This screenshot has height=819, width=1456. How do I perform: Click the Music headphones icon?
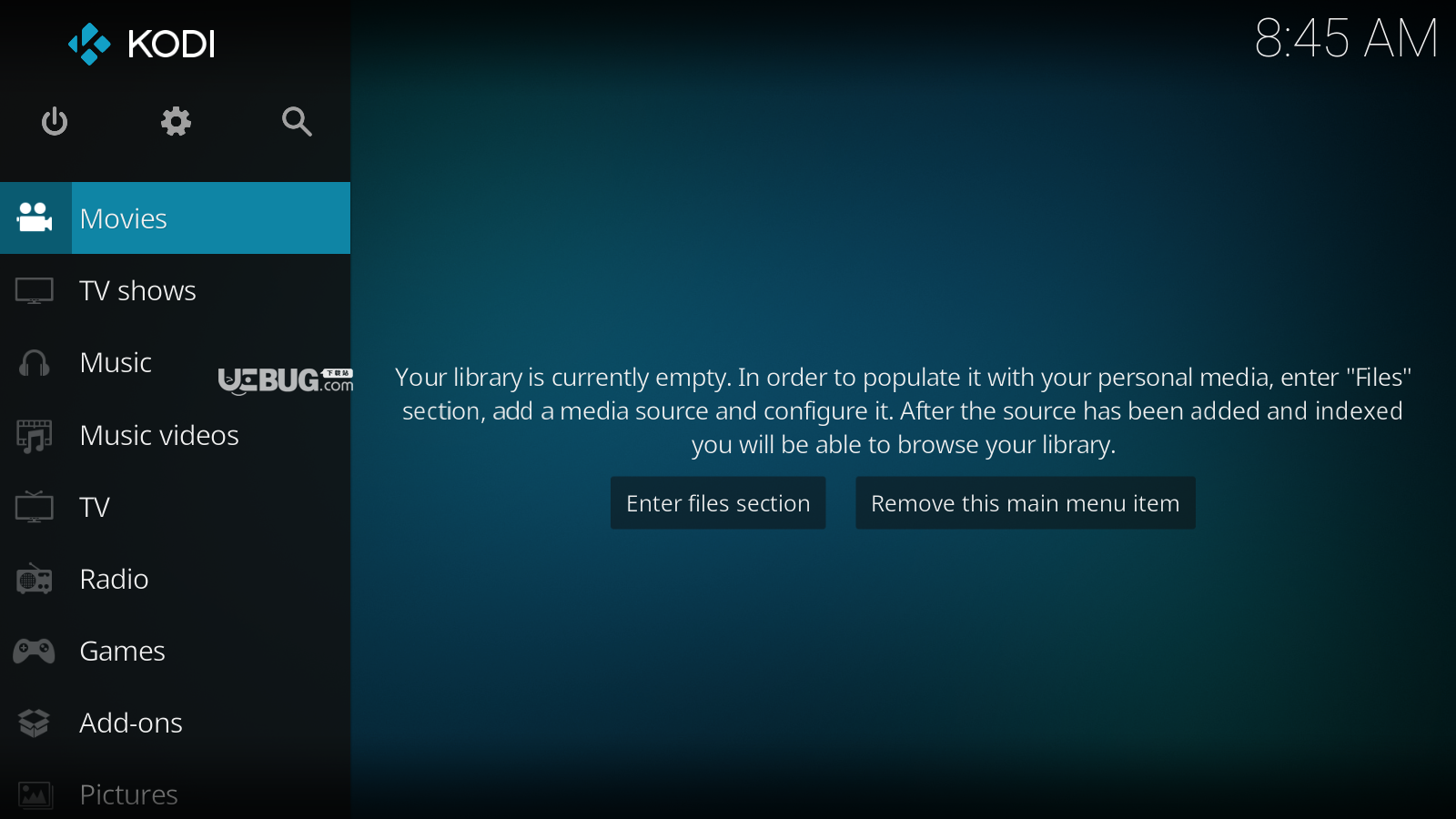coord(35,363)
